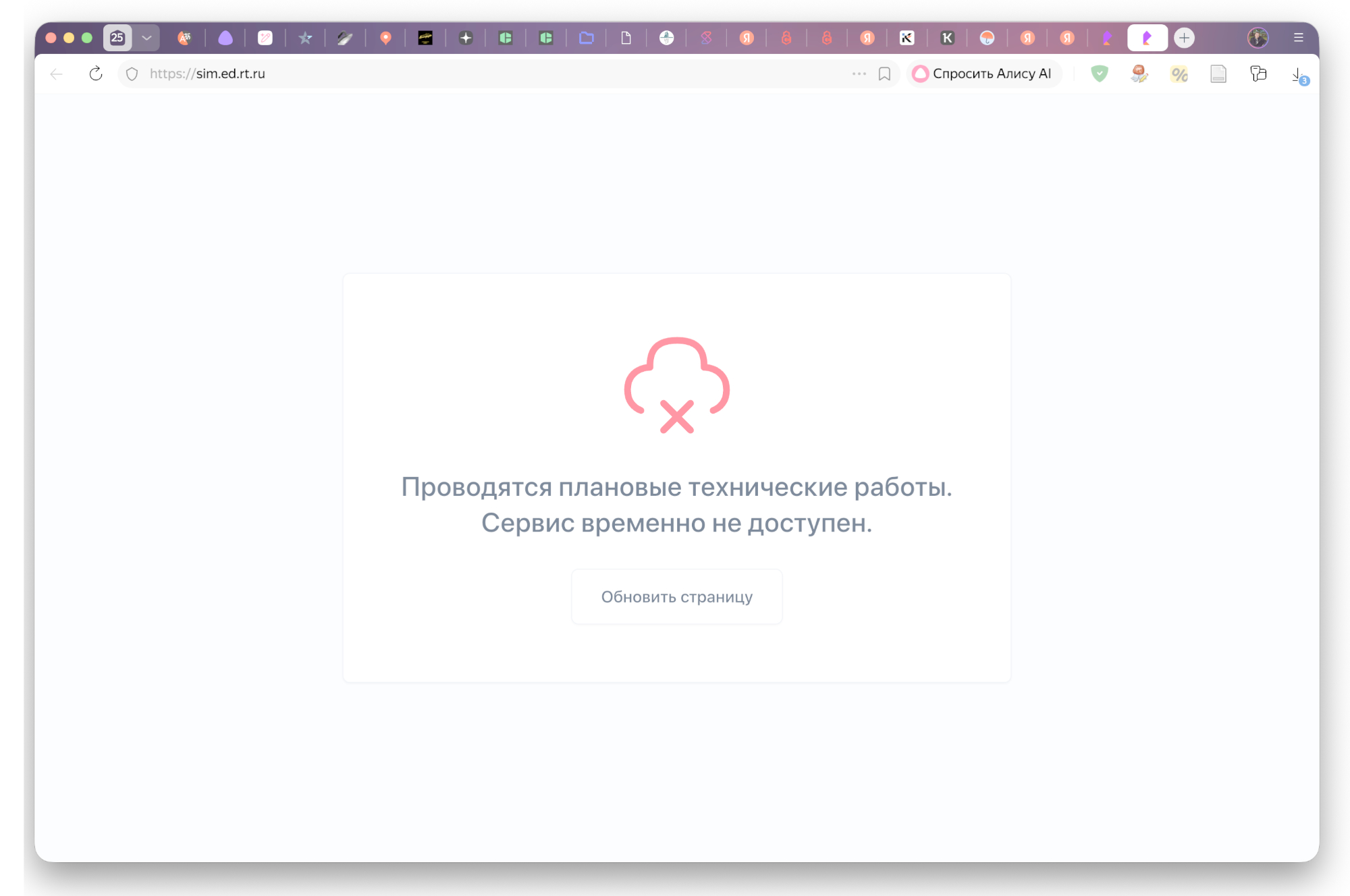1350x896 pixels.
Task: Bookmark this page with bookmark icon
Action: 884,74
